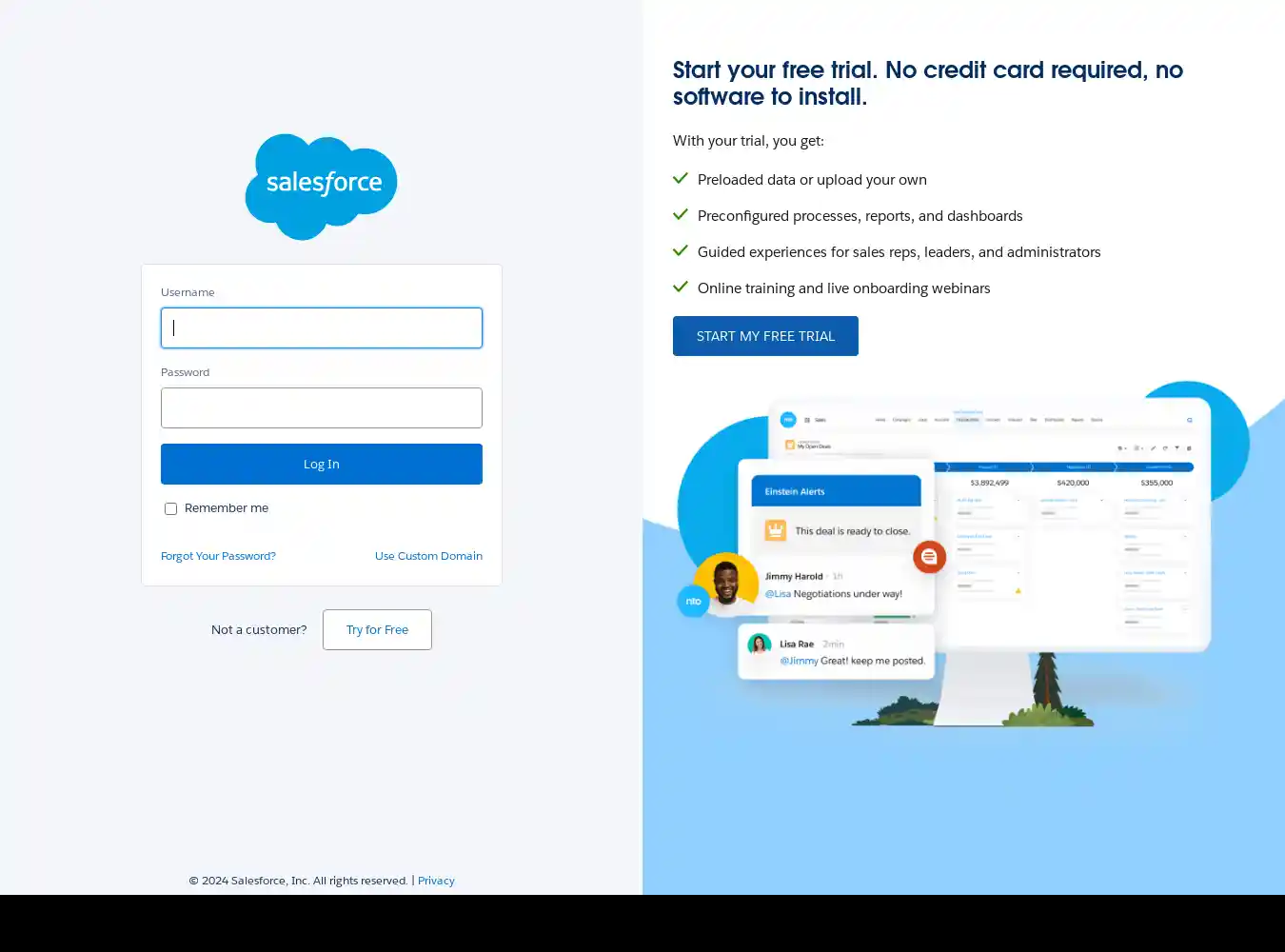The image size is (1285, 952).
Task: Click 'Start your free trial' heading
Action: 928,83
